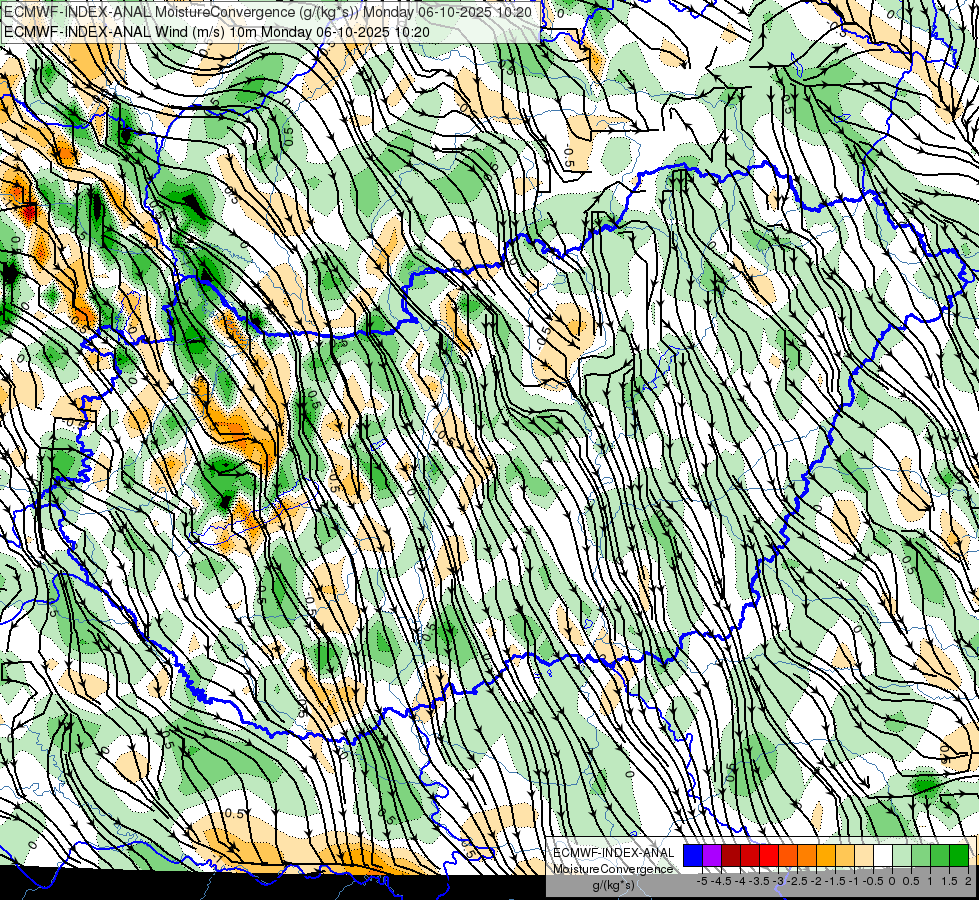The height and width of the screenshot is (900, 979).
Task: Click the legend label ECMWF-INDEX-ANAL
Action: (x=614, y=853)
